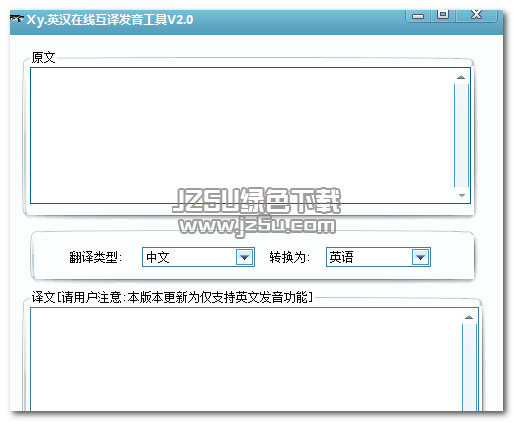Maximize the translator window
Screen dimensions: 514x422
443,15
